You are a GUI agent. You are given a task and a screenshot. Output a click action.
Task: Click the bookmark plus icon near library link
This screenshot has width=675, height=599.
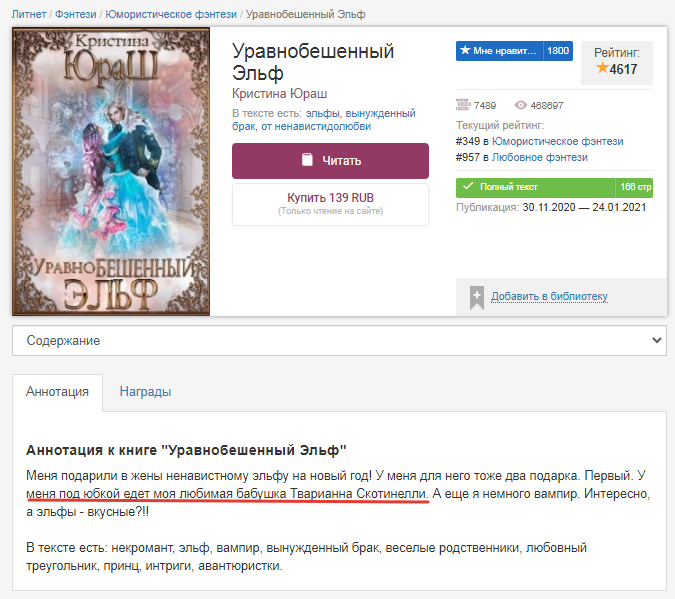tap(477, 297)
